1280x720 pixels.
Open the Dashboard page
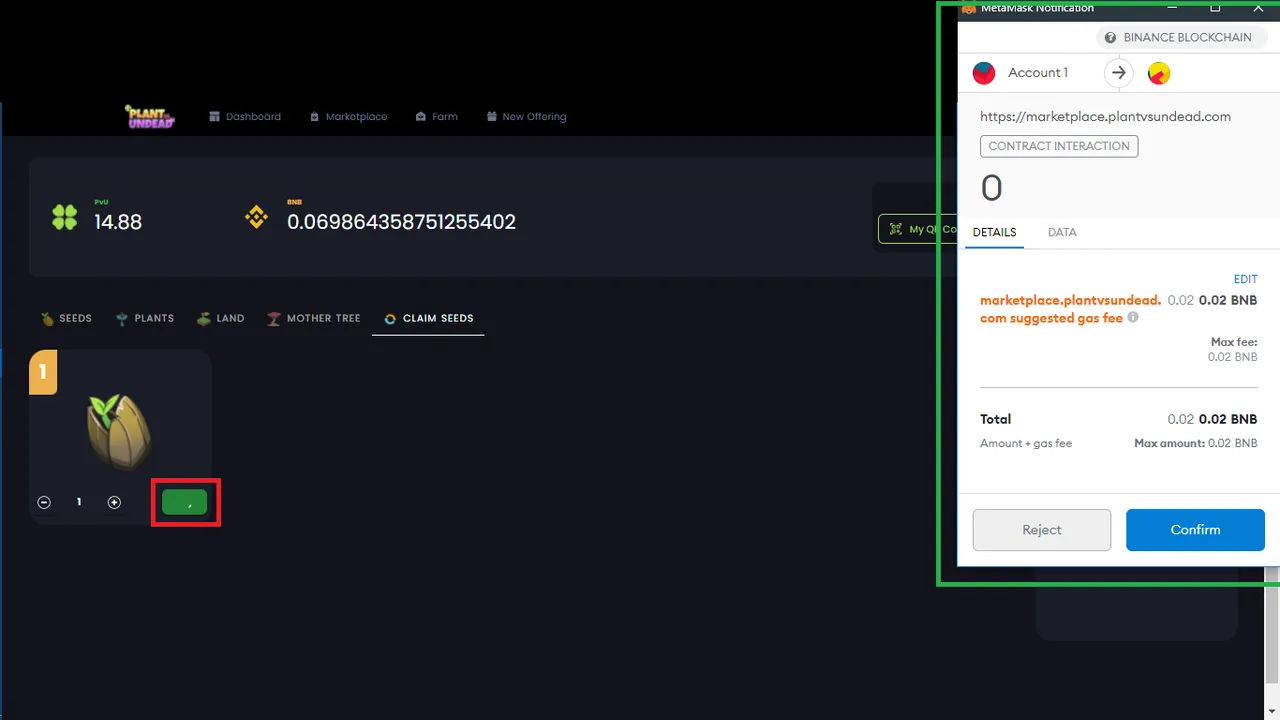coord(245,117)
